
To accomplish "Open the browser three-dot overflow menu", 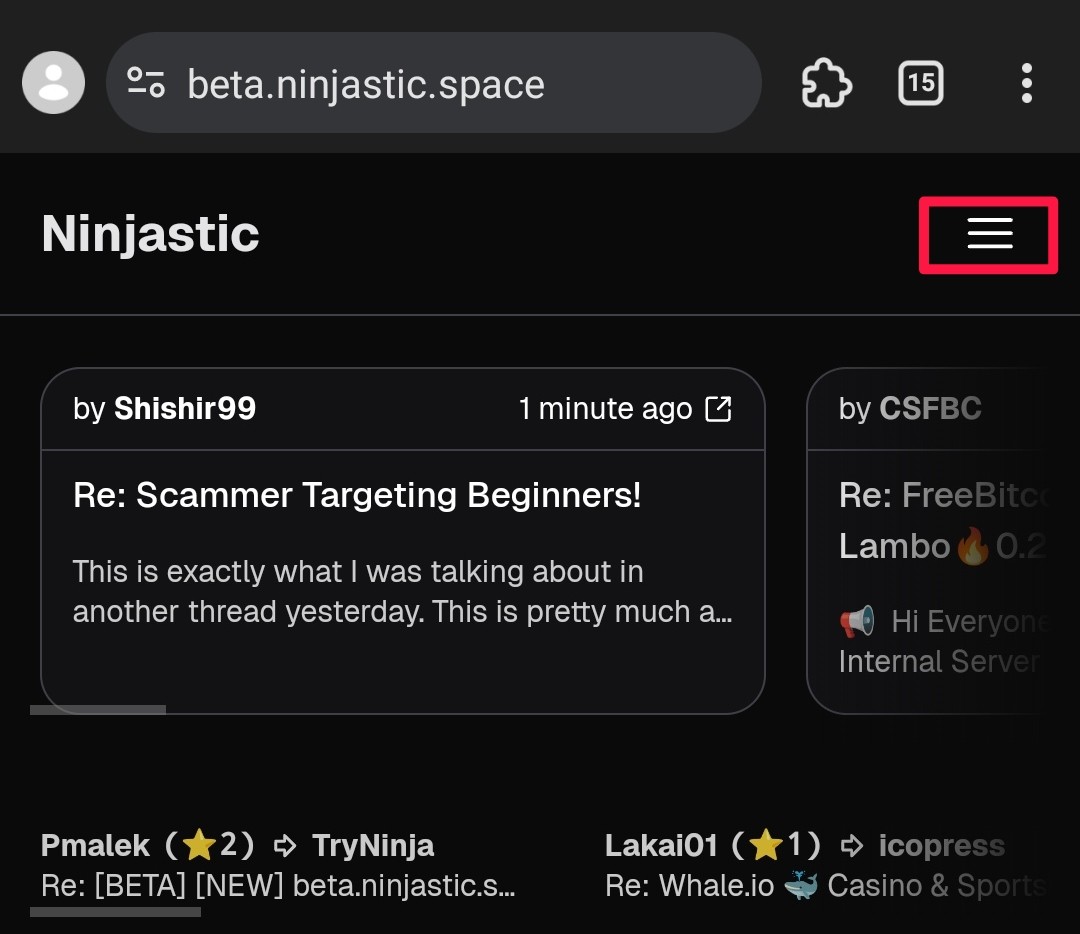I will click(x=1026, y=83).
